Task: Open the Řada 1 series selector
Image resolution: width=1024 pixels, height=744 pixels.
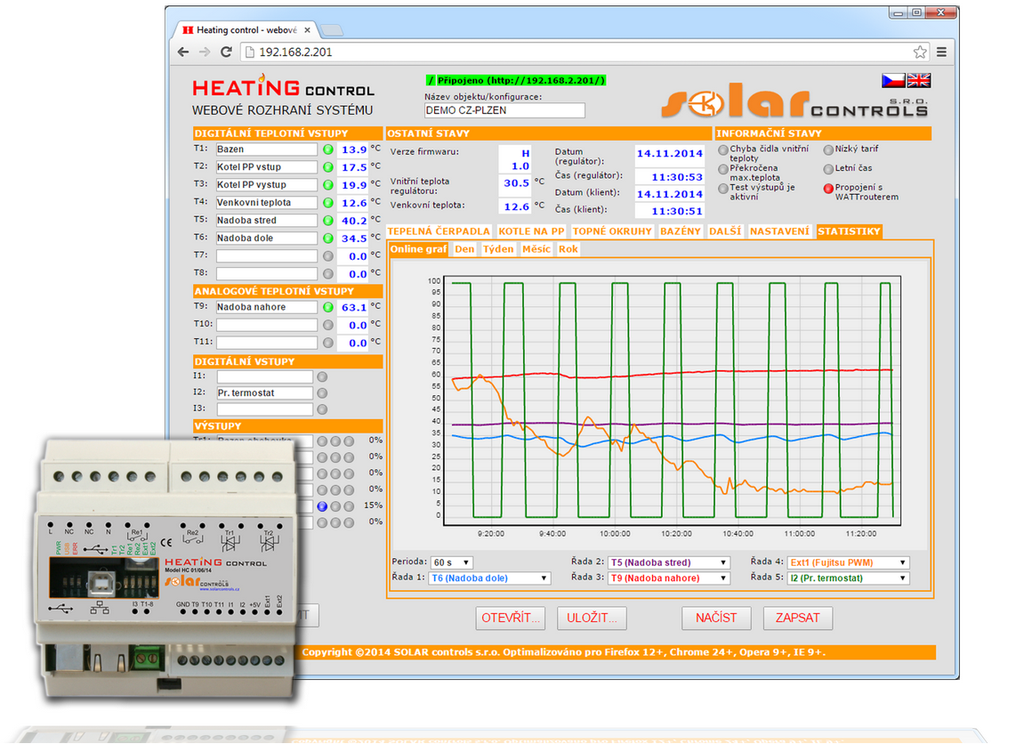Action: [x=489, y=577]
